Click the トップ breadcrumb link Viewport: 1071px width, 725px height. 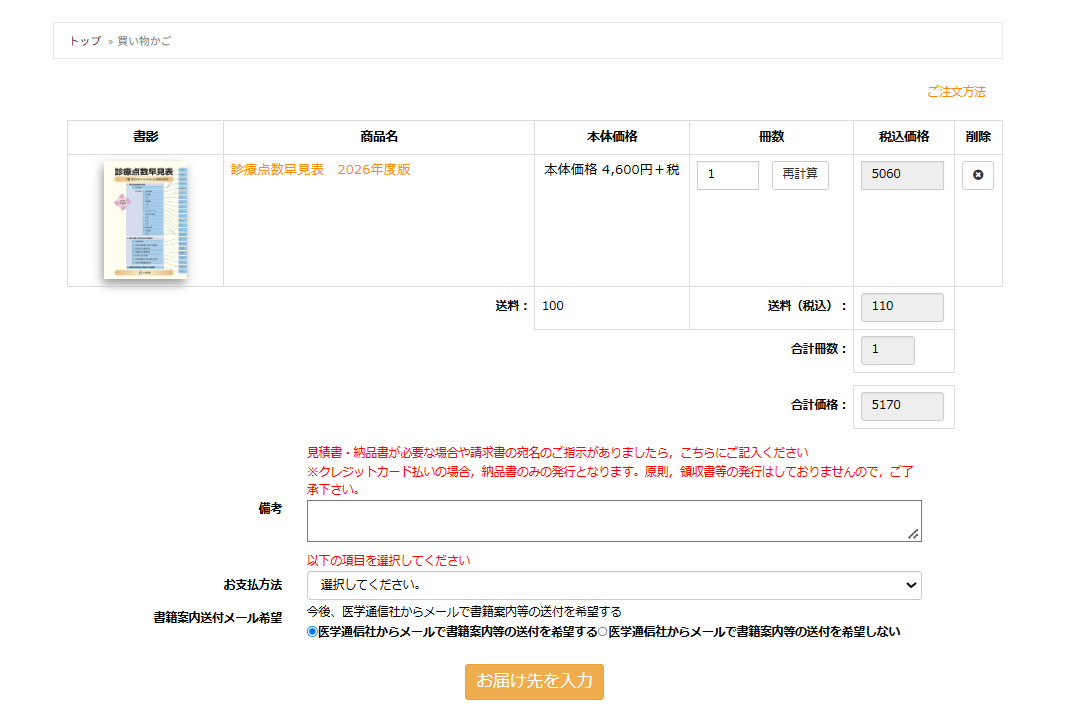pyautogui.click(x=85, y=41)
